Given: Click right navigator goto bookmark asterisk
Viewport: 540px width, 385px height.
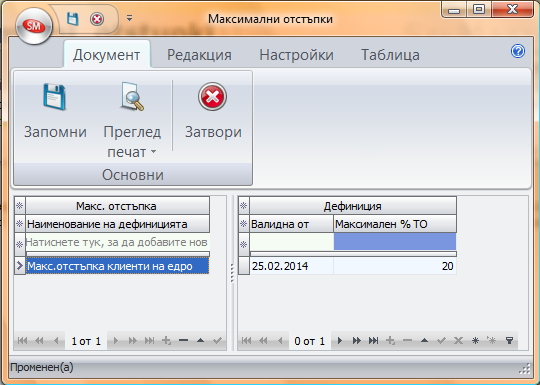Looking at the screenshot, I should [492, 341].
